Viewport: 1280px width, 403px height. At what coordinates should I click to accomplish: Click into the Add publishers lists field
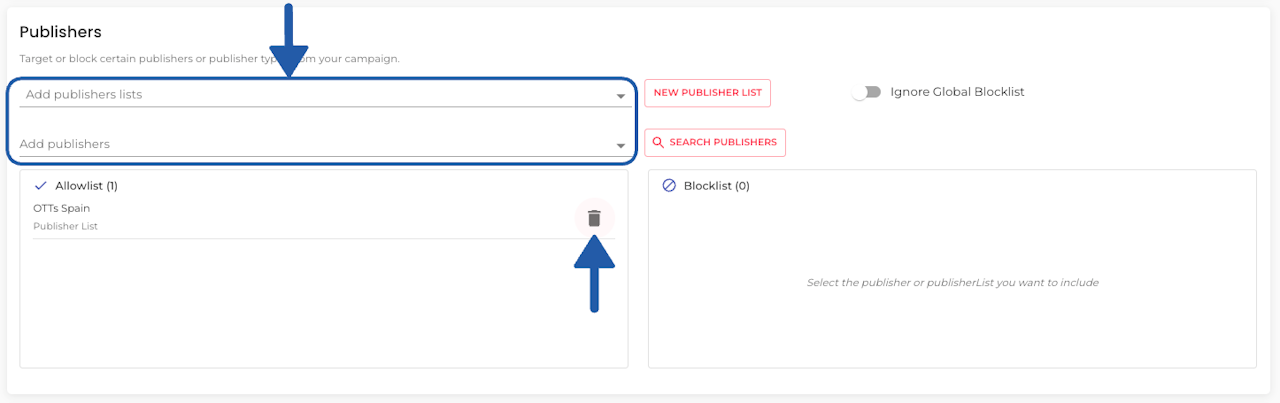pyautogui.click(x=300, y=95)
